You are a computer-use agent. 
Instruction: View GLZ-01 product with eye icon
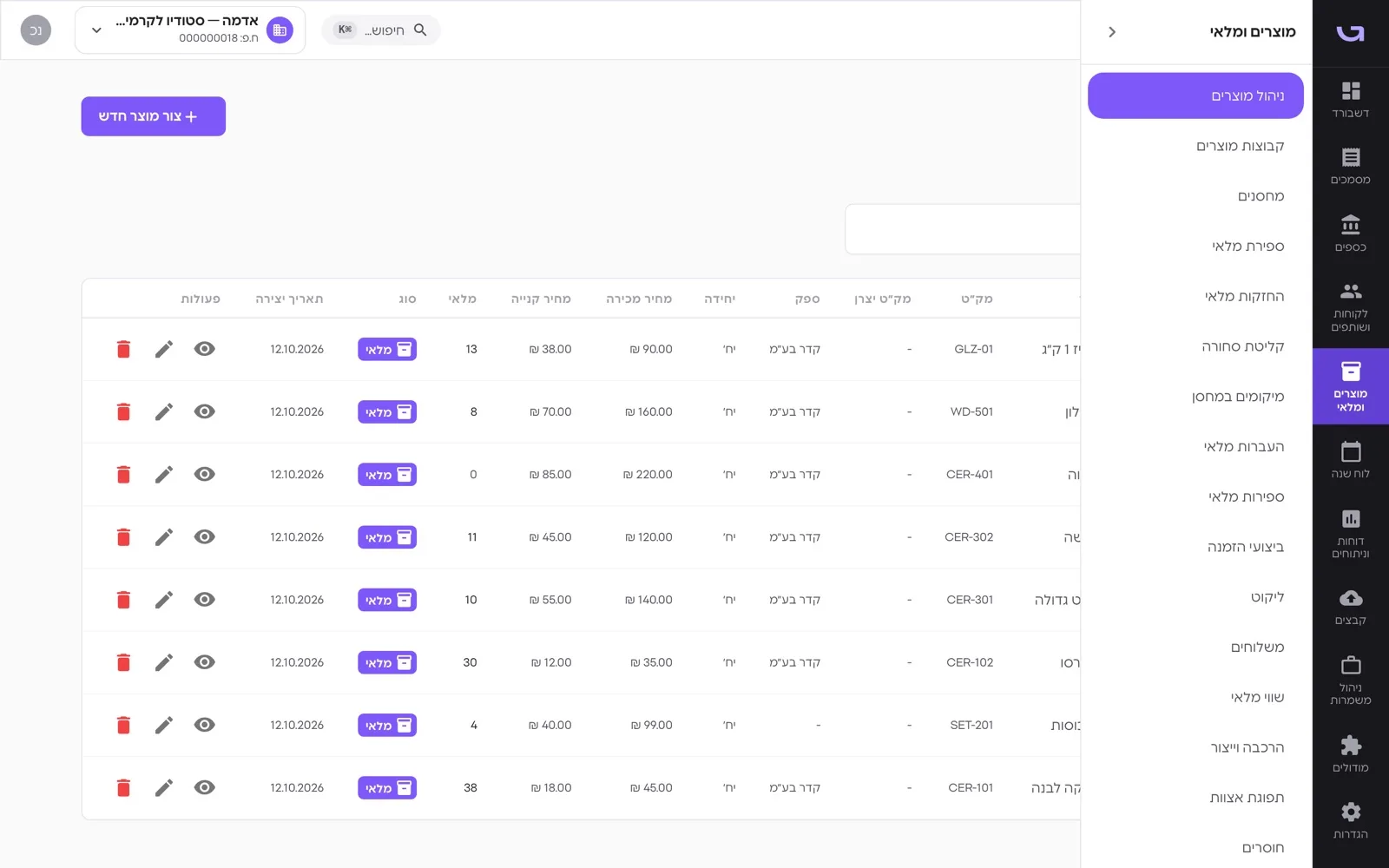pyautogui.click(x=204, y=349)
